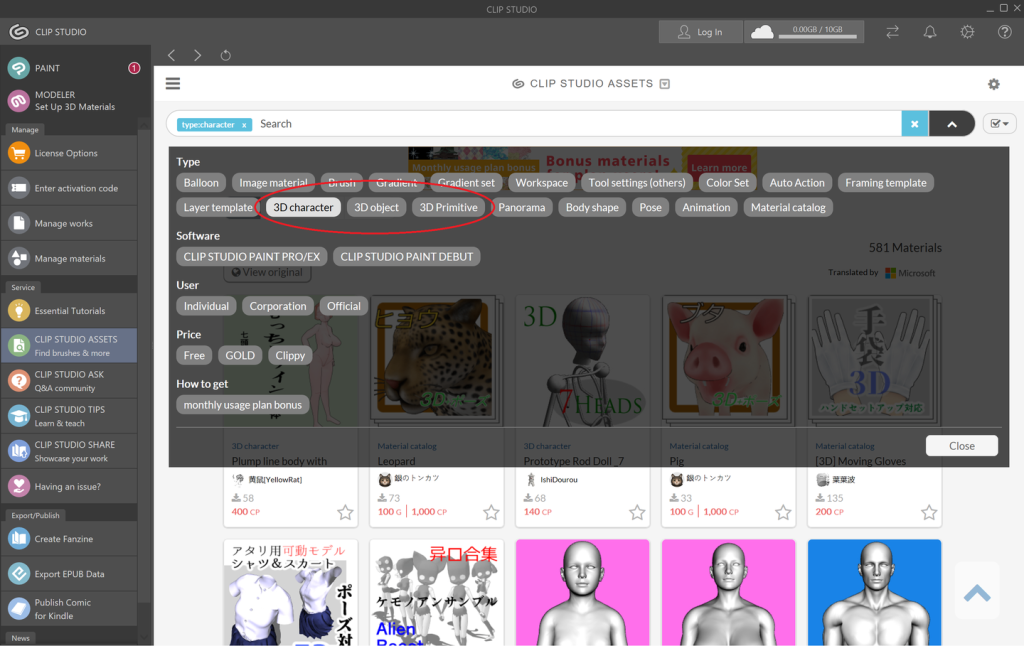Open the blue muscular body model thumbnail
This screenshot has width=1024, height=646.
coord(874,592)
